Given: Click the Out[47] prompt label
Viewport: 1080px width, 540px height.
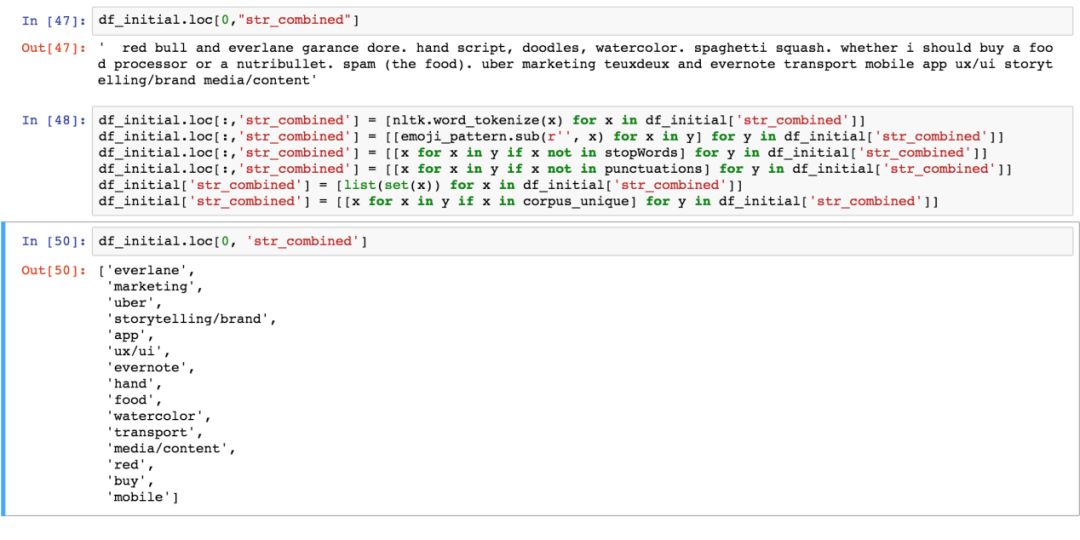Looking at the screenshot, I should [54, 48].
